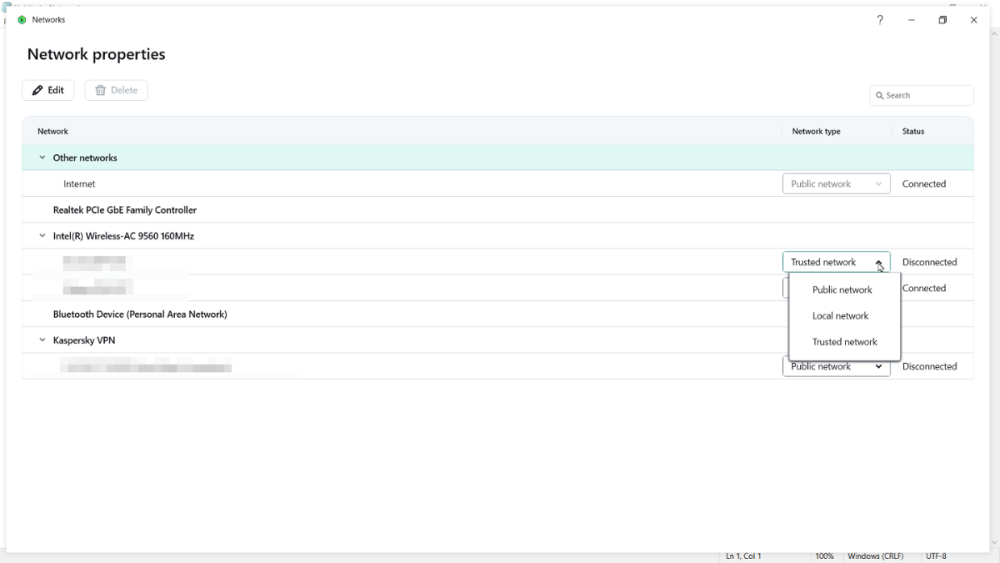Screen dimensions: 1000x563
Task: Select the Bluetooth Device (Personal Area Network) row
Action: click(497, 314)
